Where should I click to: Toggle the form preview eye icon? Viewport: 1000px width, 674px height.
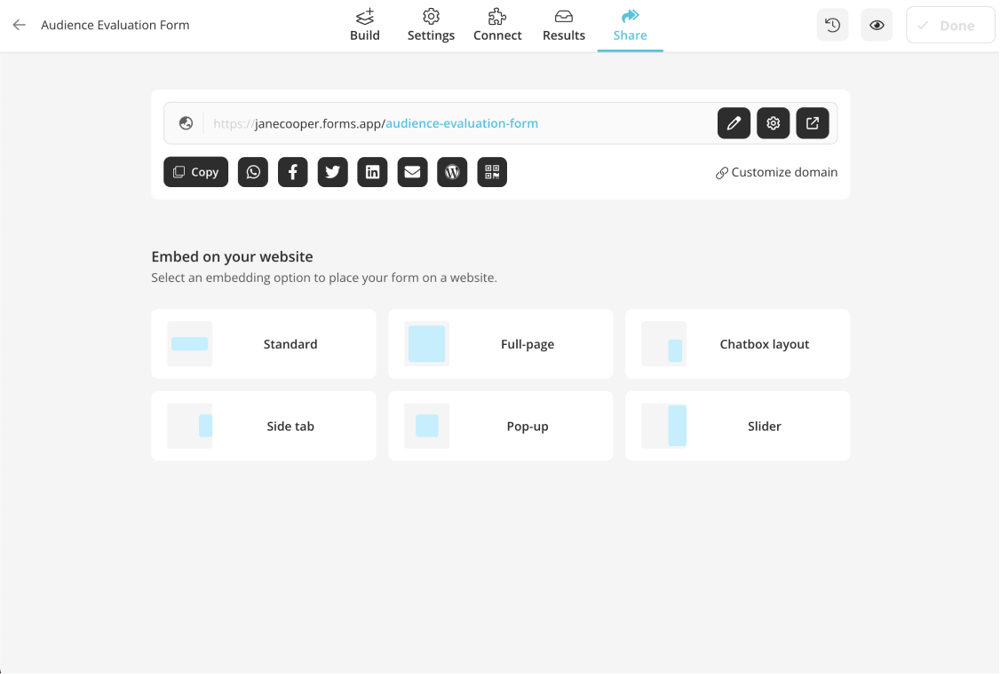coord(876,24)
